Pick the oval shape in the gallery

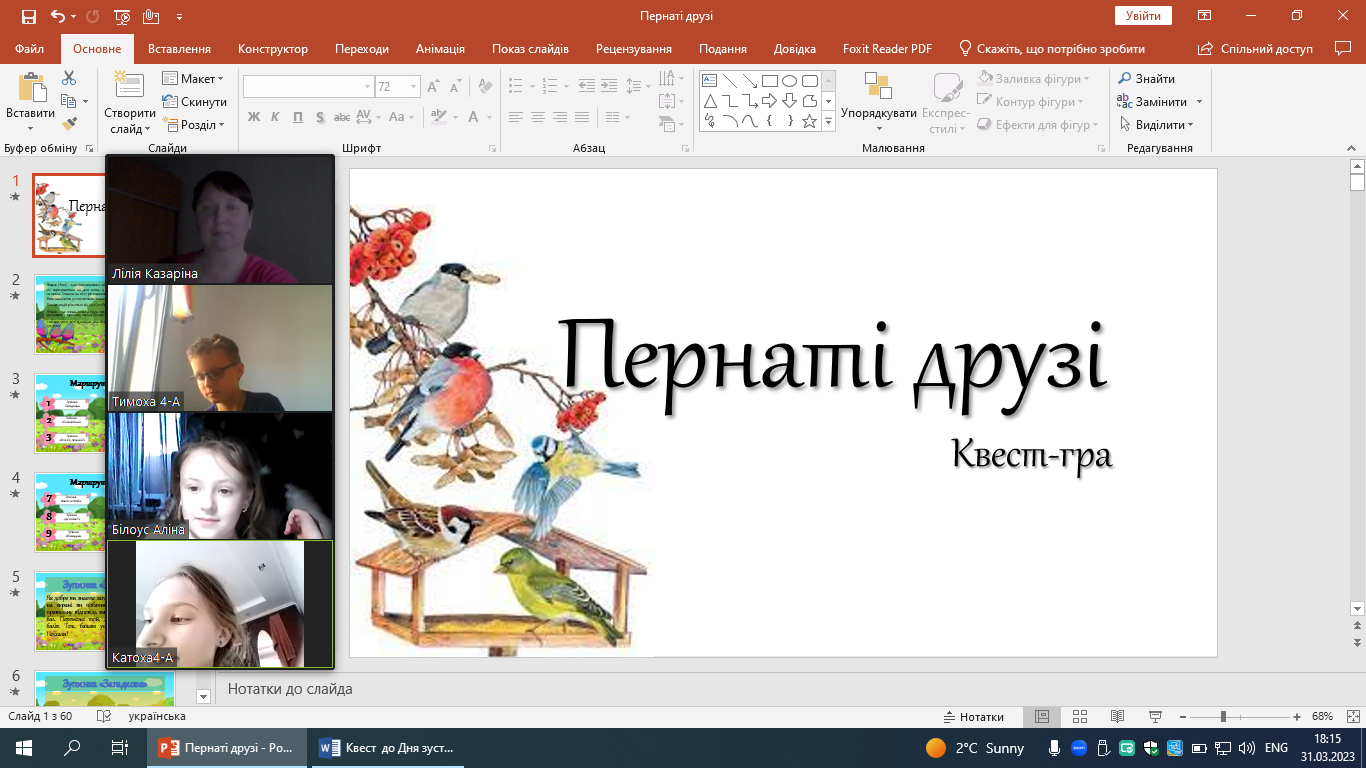[x=789, y=81]
